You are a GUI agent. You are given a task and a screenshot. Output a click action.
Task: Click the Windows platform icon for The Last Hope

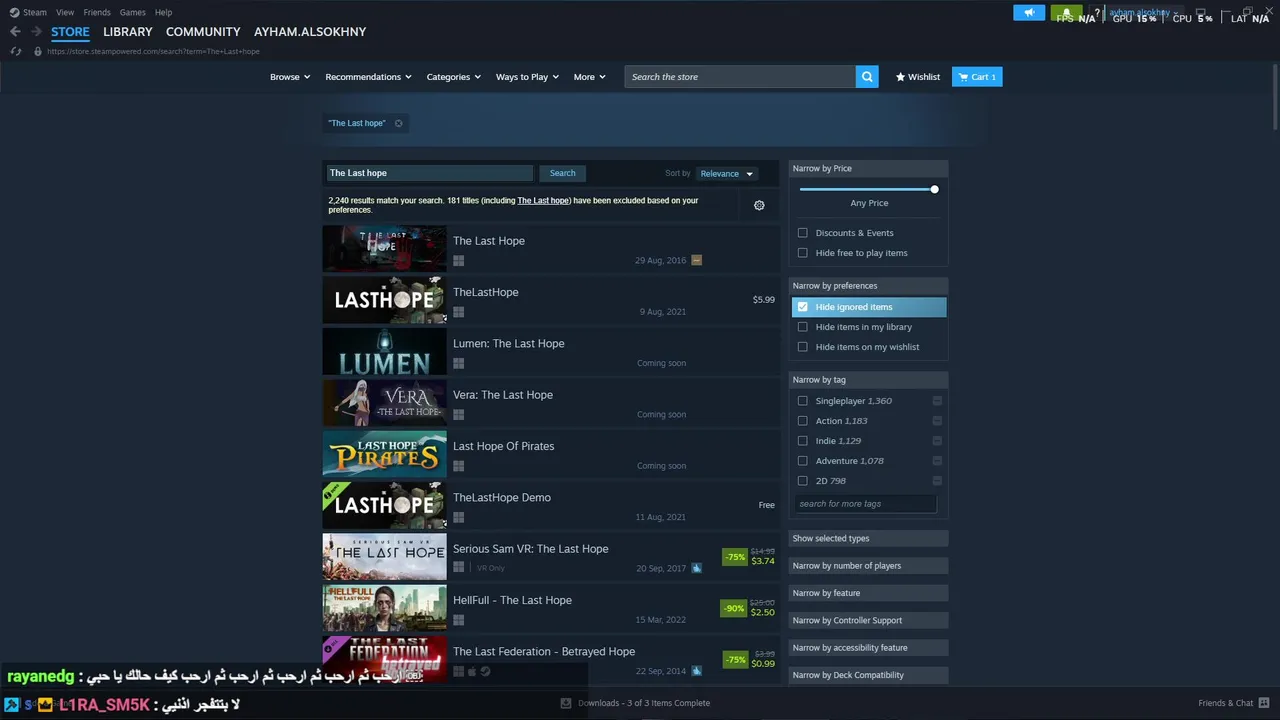tap(458, 260)
